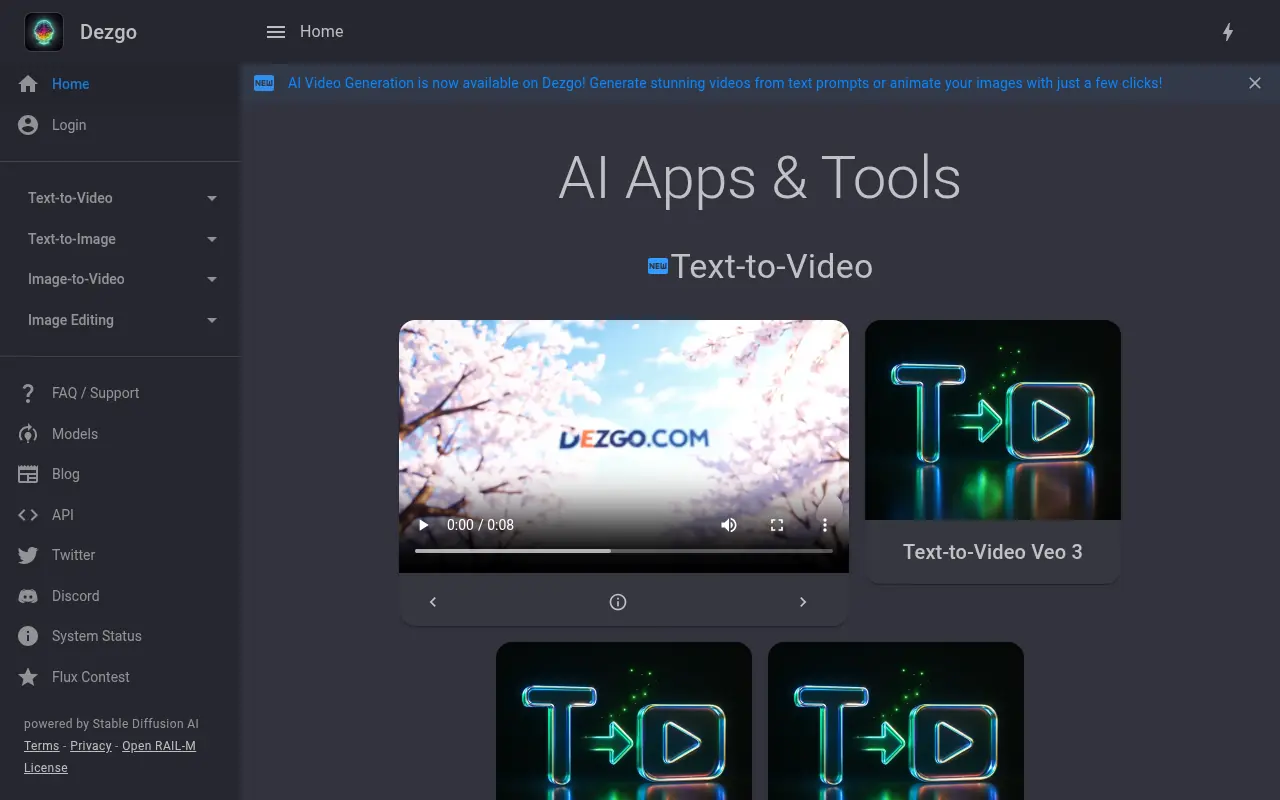
Task: Click the lightning bolt icon
Action: pos(1228,32)
